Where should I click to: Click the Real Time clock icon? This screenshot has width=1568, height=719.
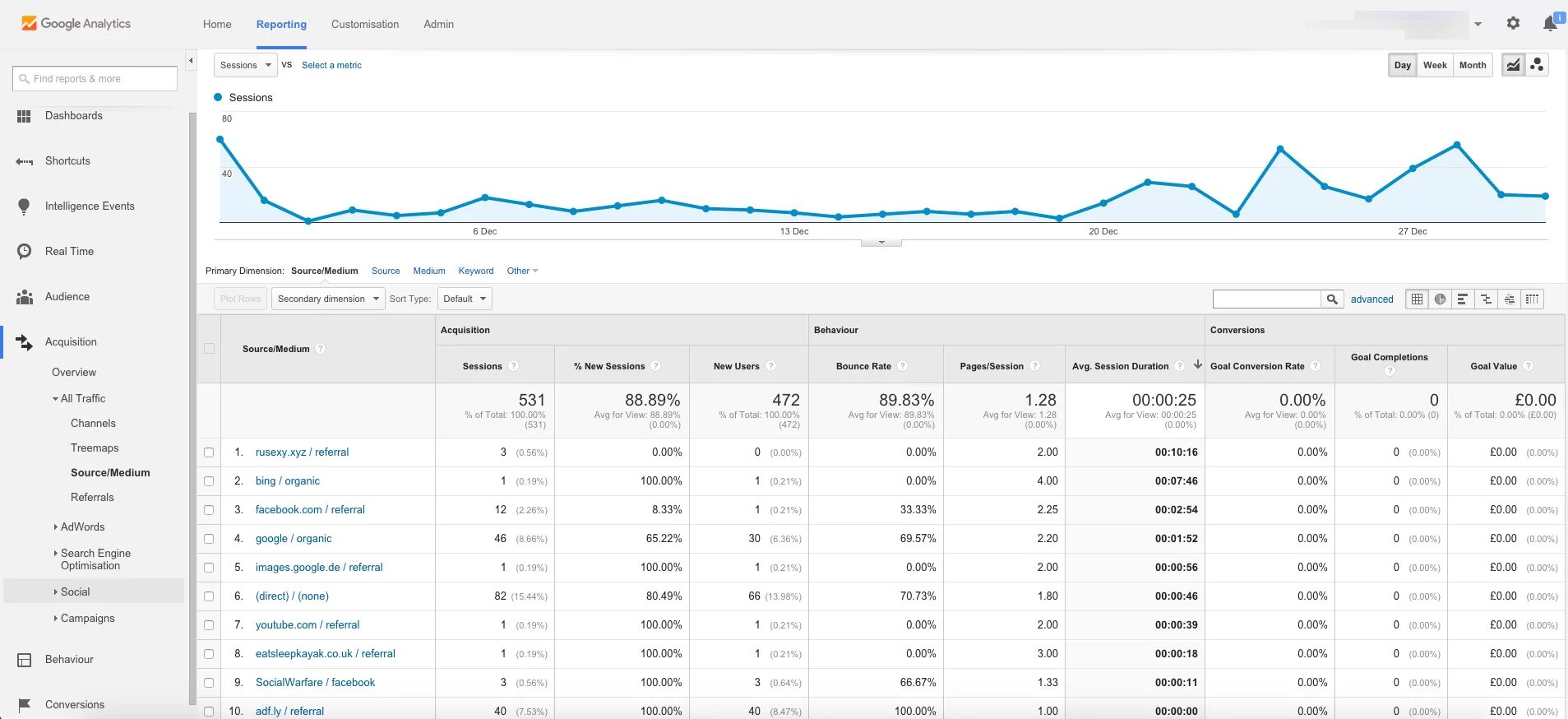(x=24, y=252)
